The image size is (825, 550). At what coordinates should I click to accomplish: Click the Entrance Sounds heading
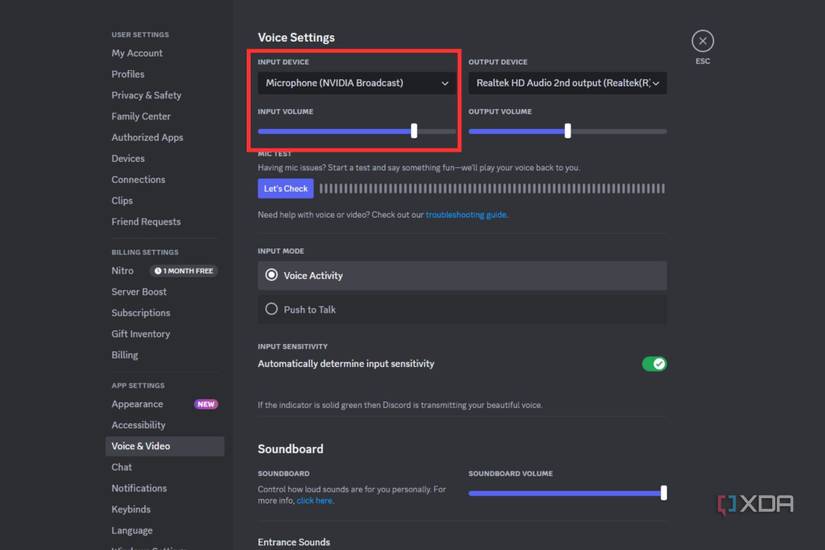[294, 542]
